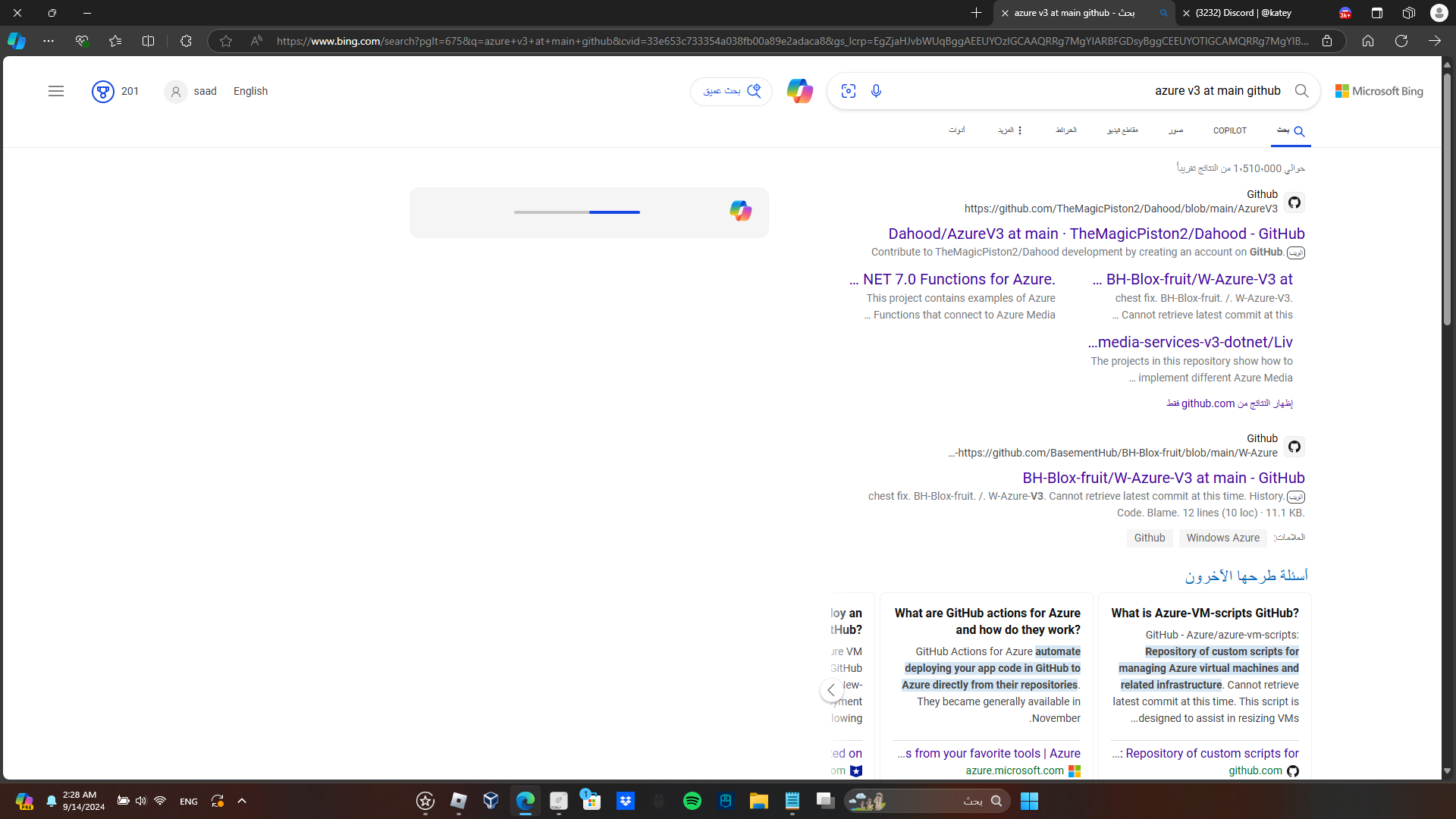This screenshot has height=819, width=1456.
Task: Open Dropbox from the taskbar
Action: click(626, 801)
